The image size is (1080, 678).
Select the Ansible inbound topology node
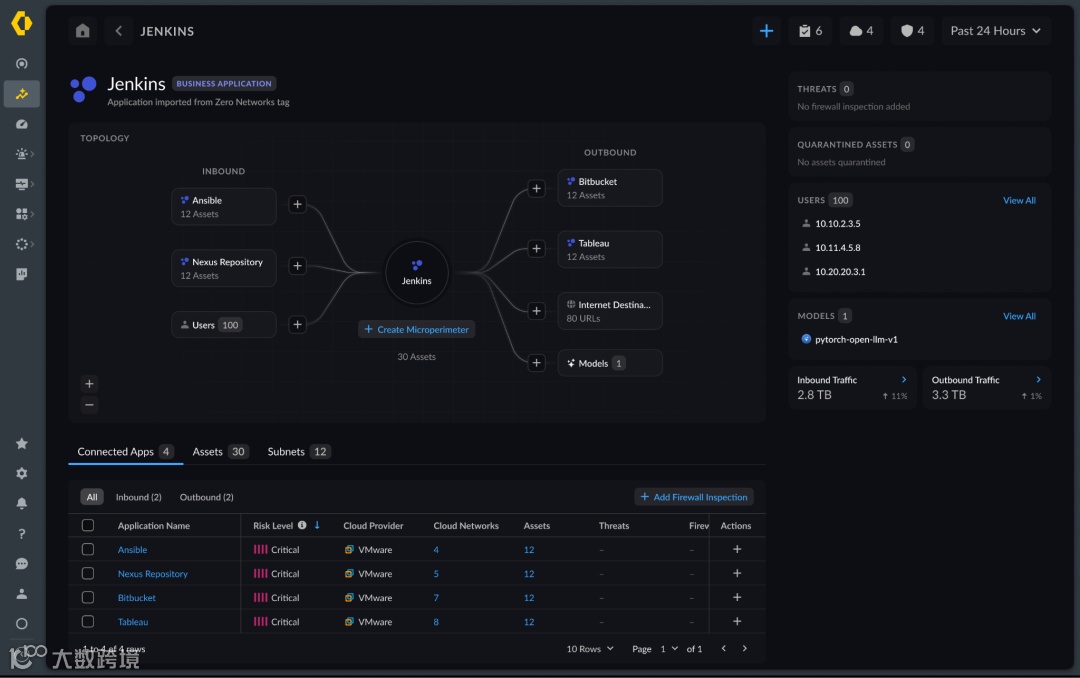coord(224,207)
